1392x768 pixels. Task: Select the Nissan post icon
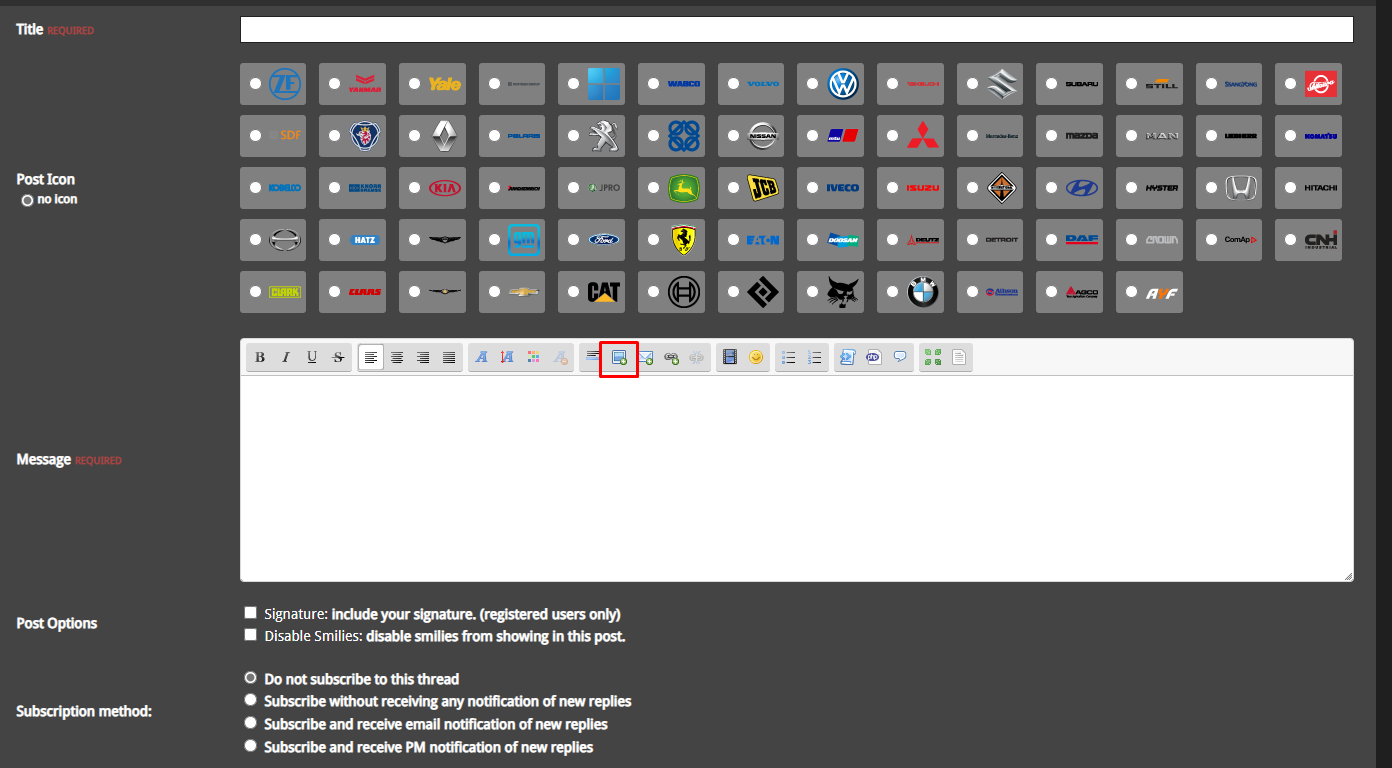pyautogui.click(x=733, y=136)
